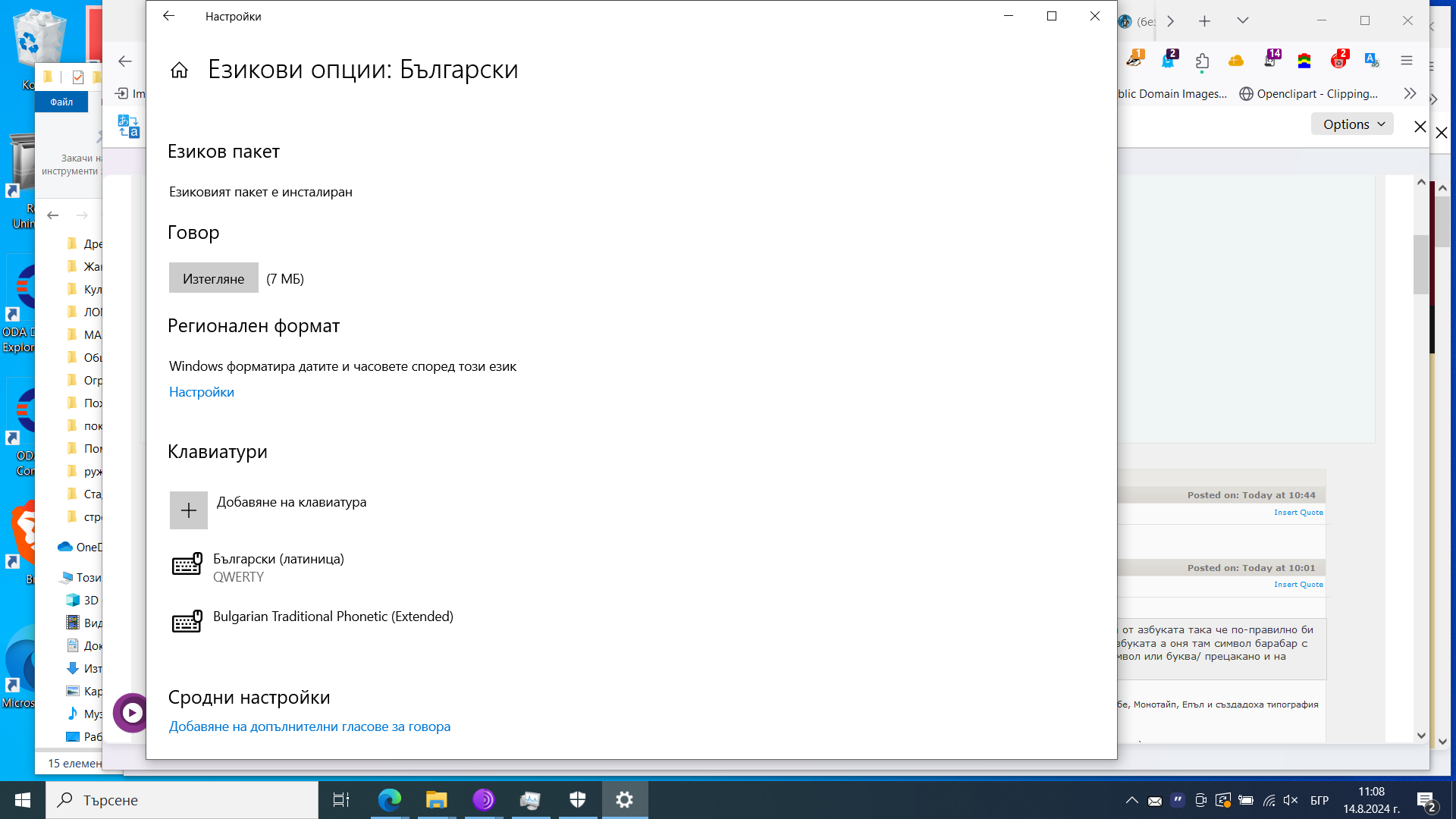This screenshot has width=1456, height=819.
Task: Click the taskbar Търсене search box
Action: coord(182,800)
